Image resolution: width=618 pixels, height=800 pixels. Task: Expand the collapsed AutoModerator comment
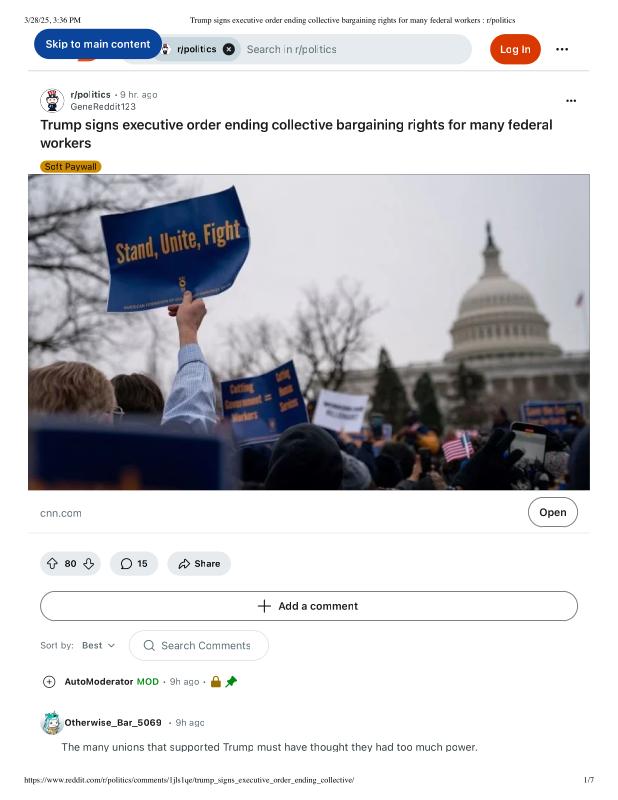click(x=49, y=682)
